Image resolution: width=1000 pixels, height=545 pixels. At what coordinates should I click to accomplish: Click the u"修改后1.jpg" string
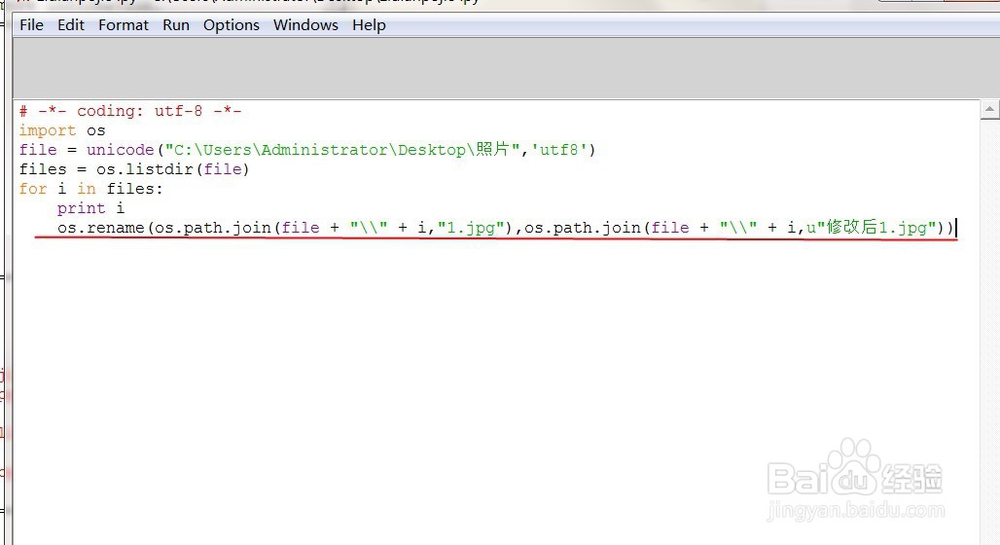(x=871, y=228)
